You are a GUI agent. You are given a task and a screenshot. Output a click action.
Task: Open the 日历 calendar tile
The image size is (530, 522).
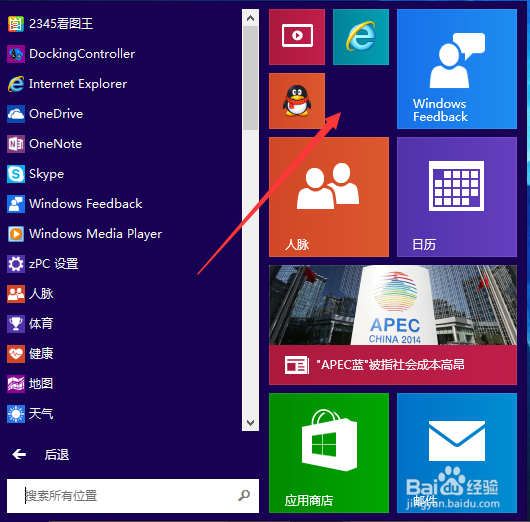coord(457,197)
